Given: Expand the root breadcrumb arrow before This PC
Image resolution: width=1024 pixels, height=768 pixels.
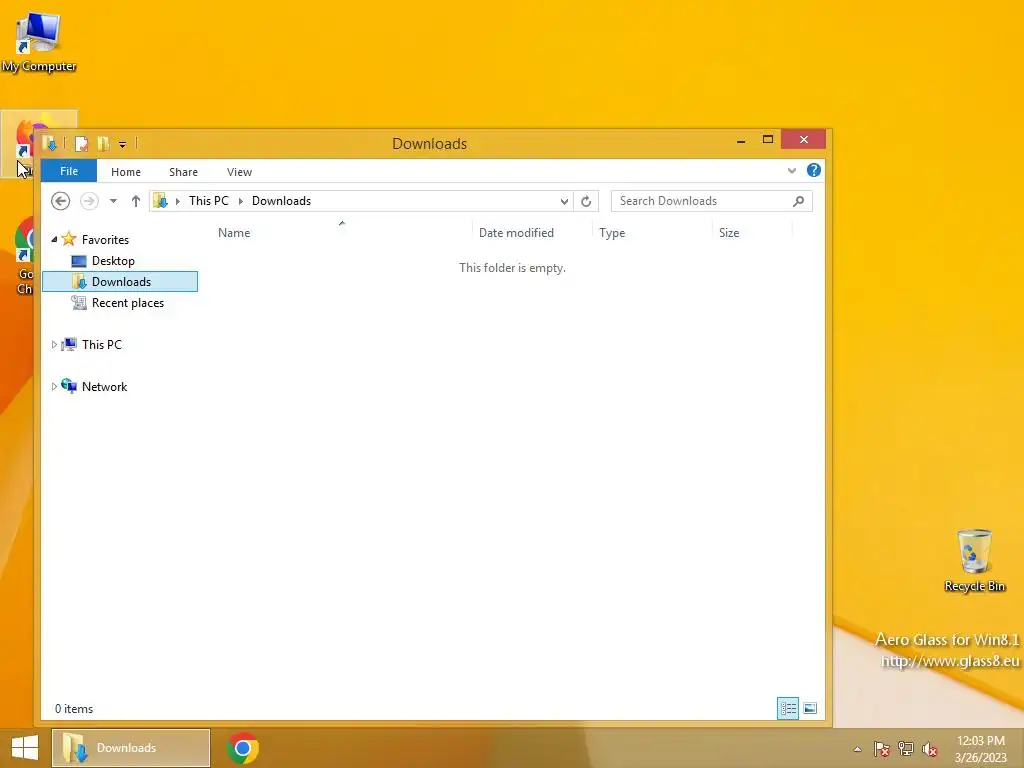Looking at the screenshot, I should pyautogui.click(x=178, y=201).
